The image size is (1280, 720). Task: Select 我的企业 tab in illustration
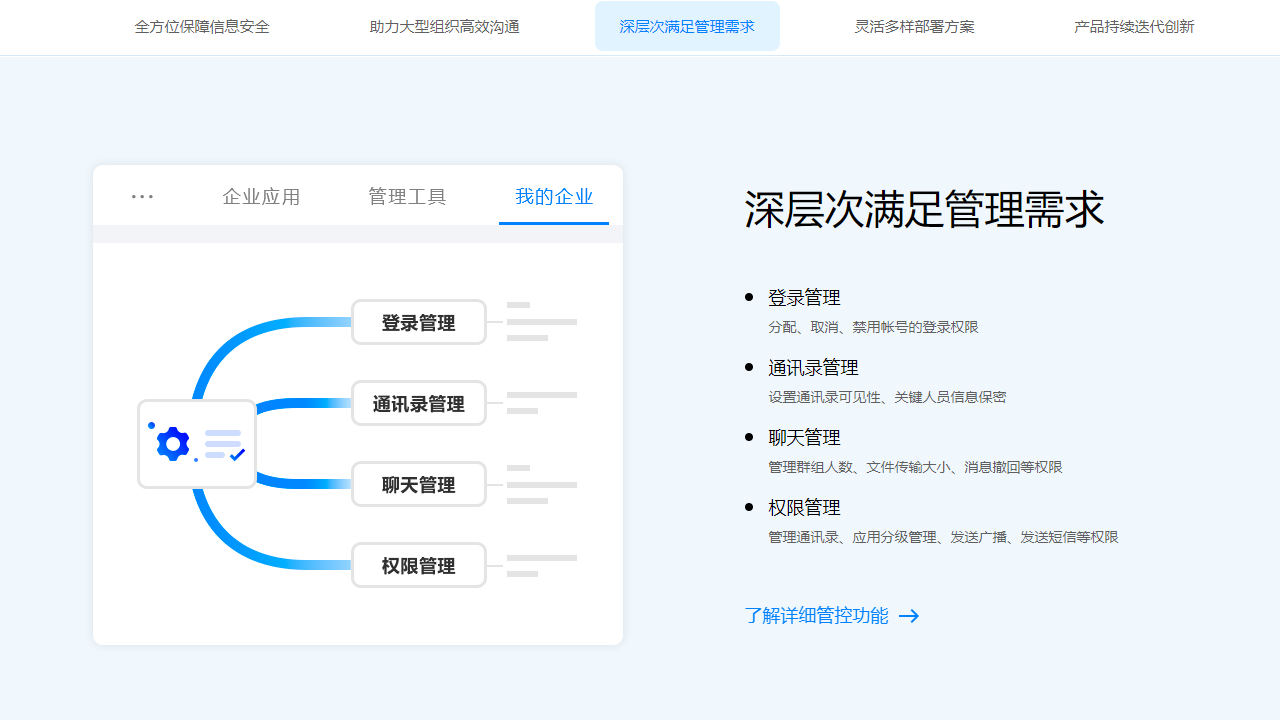pos(554,197)
